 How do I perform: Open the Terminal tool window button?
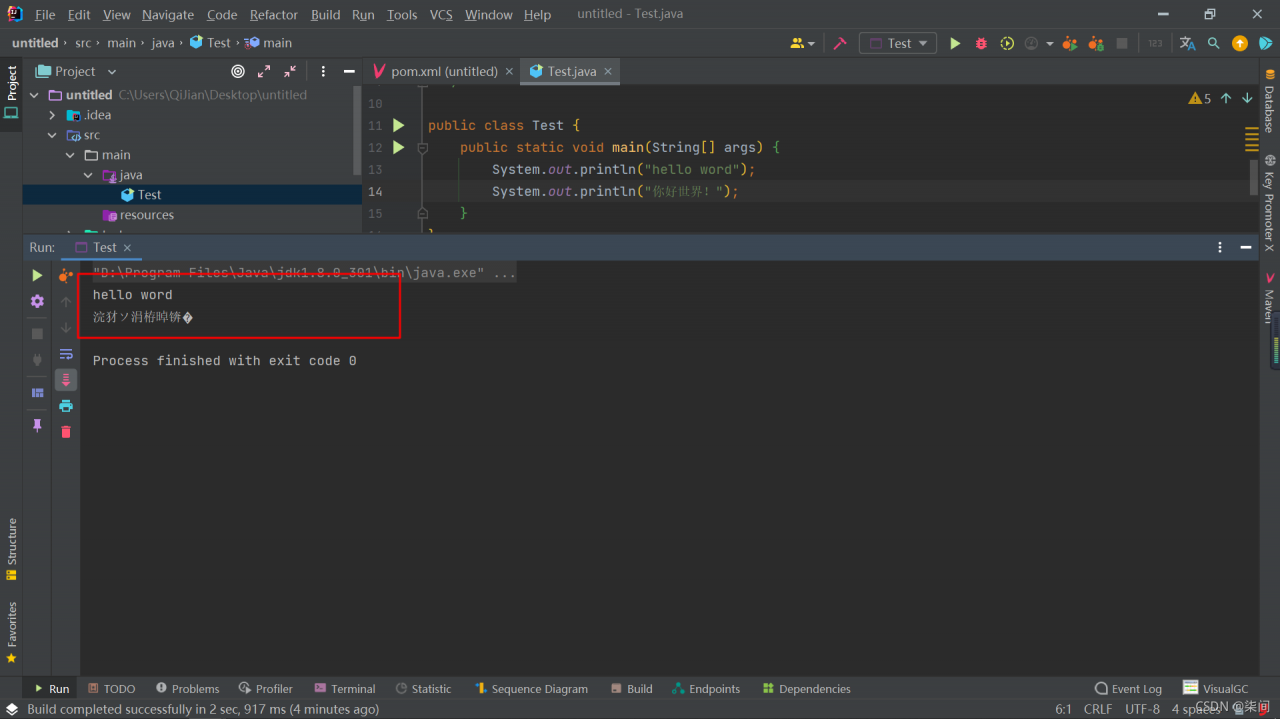(x=345, y=689)
